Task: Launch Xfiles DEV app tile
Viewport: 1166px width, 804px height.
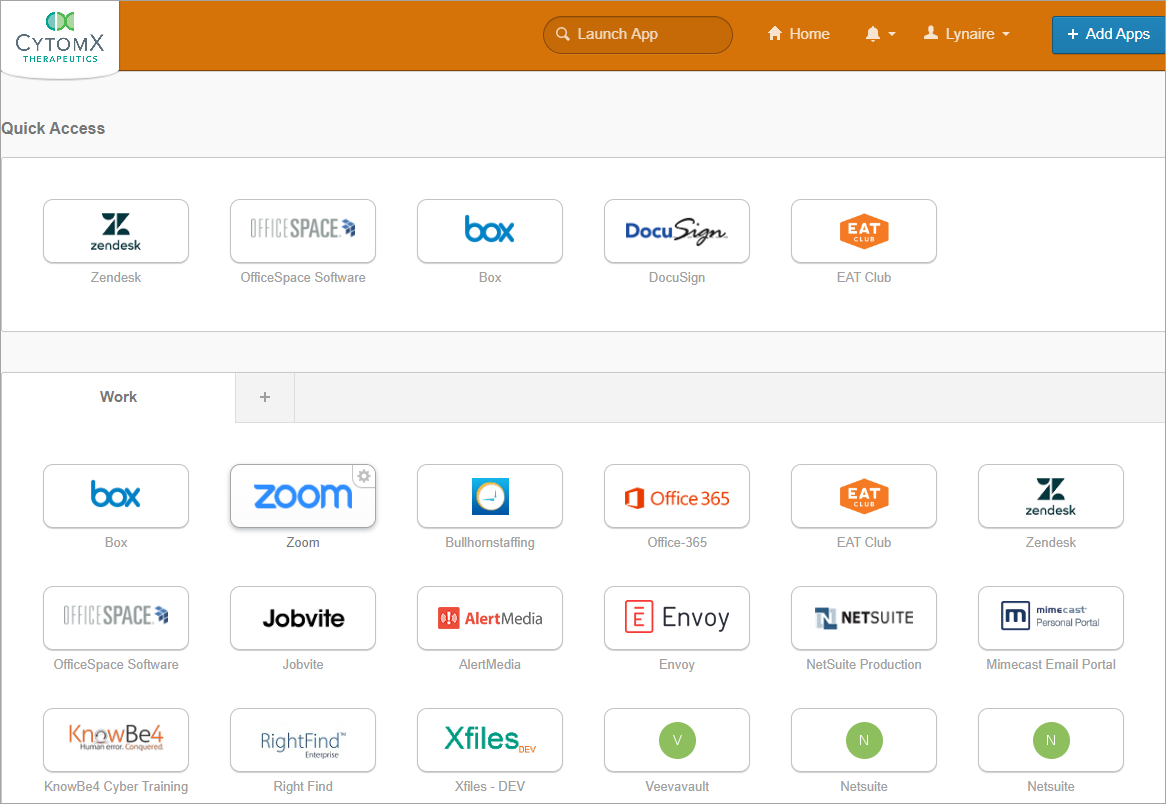Action: (490, 740)
